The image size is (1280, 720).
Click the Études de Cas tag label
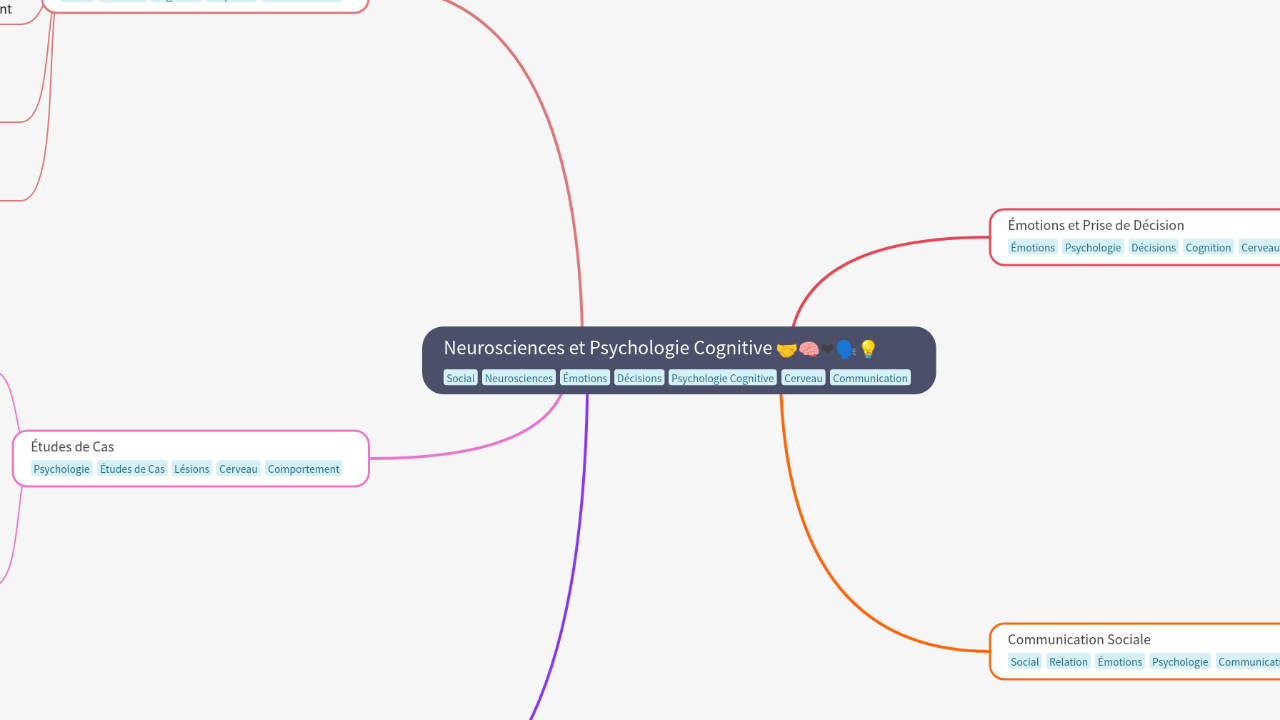[x=132, y=469]
